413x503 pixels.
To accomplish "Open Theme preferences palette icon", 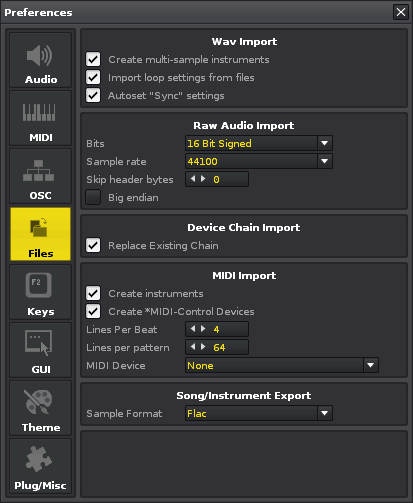I will [38, 402].
